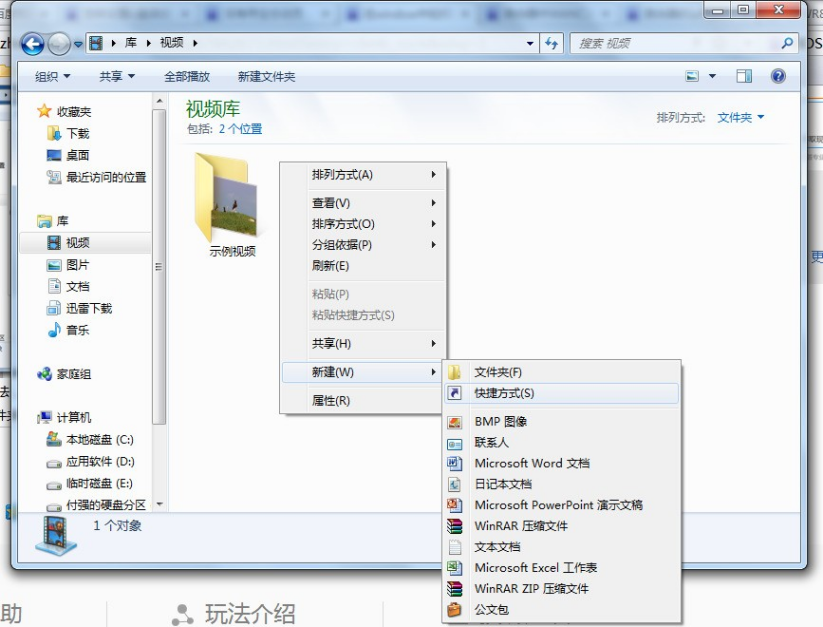Click the 公文包 briefcase icon
Screen dimensions: 823x627
pos(457,610)
